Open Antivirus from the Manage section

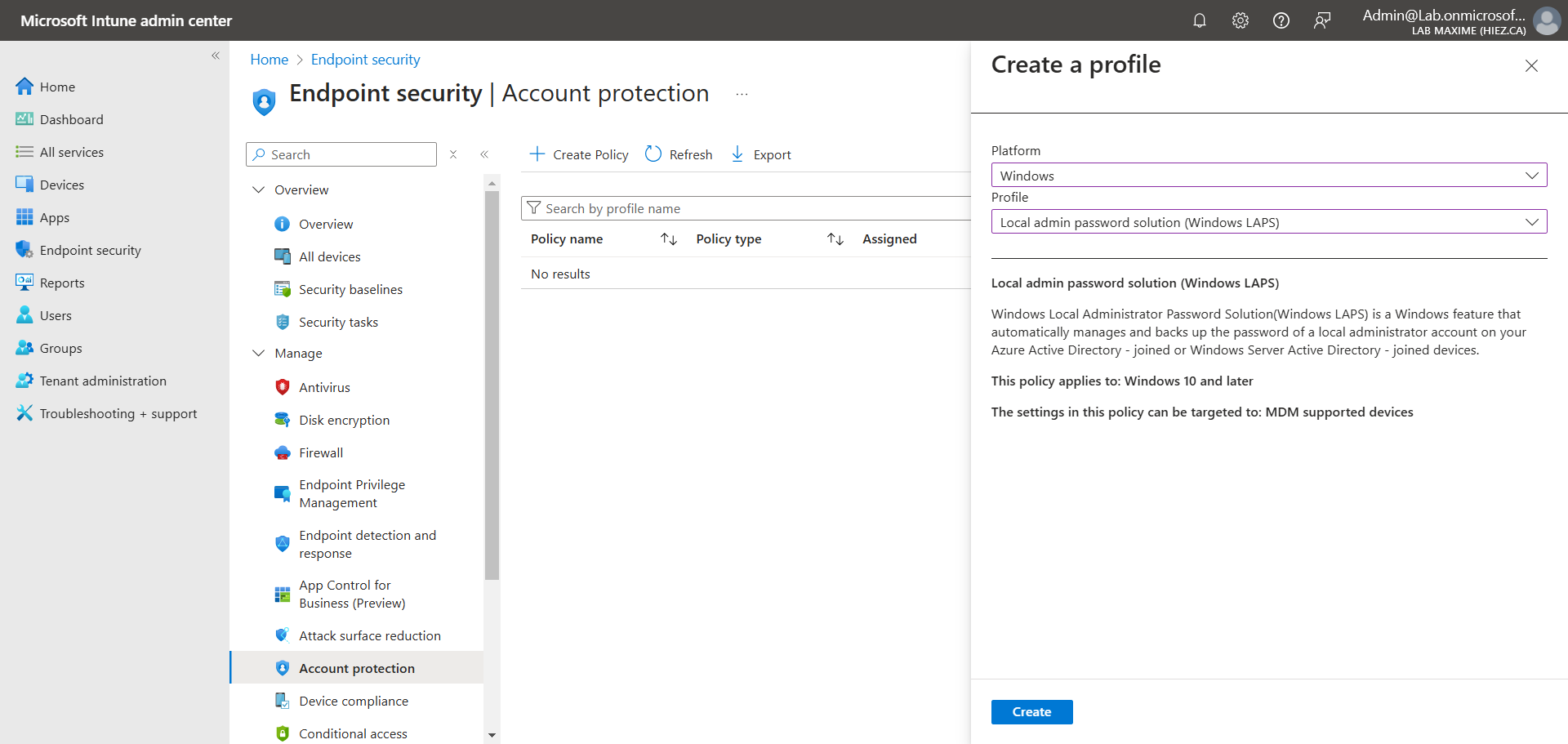(324, 387)
